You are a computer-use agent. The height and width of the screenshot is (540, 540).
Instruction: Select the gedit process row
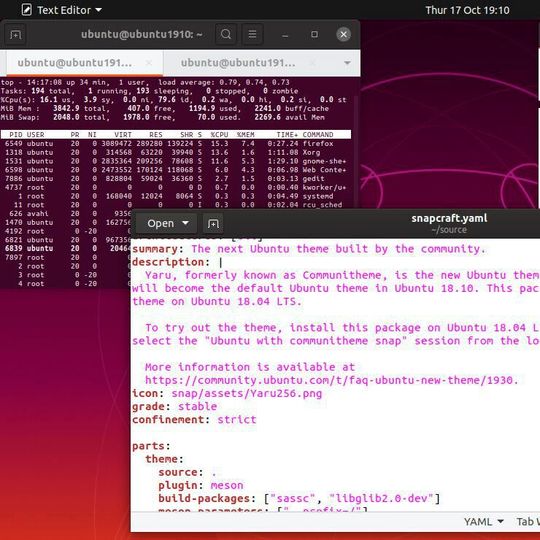pos(176,178)
